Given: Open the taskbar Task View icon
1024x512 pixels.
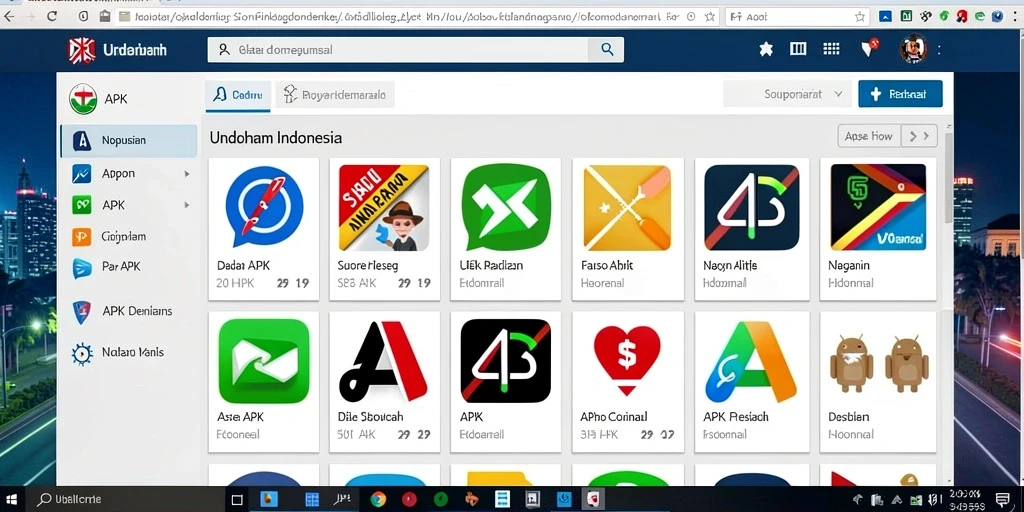Looking at the screenshot, I should 238,500.
